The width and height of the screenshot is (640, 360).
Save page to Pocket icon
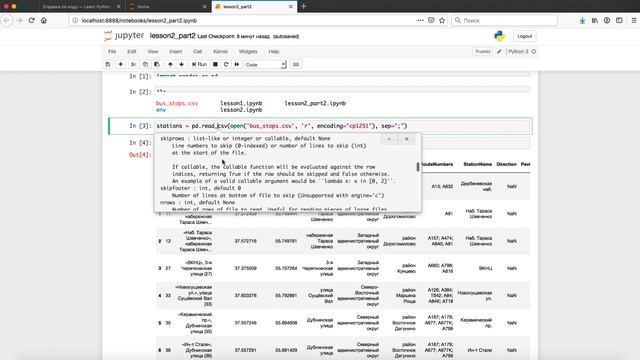(431, 20)
